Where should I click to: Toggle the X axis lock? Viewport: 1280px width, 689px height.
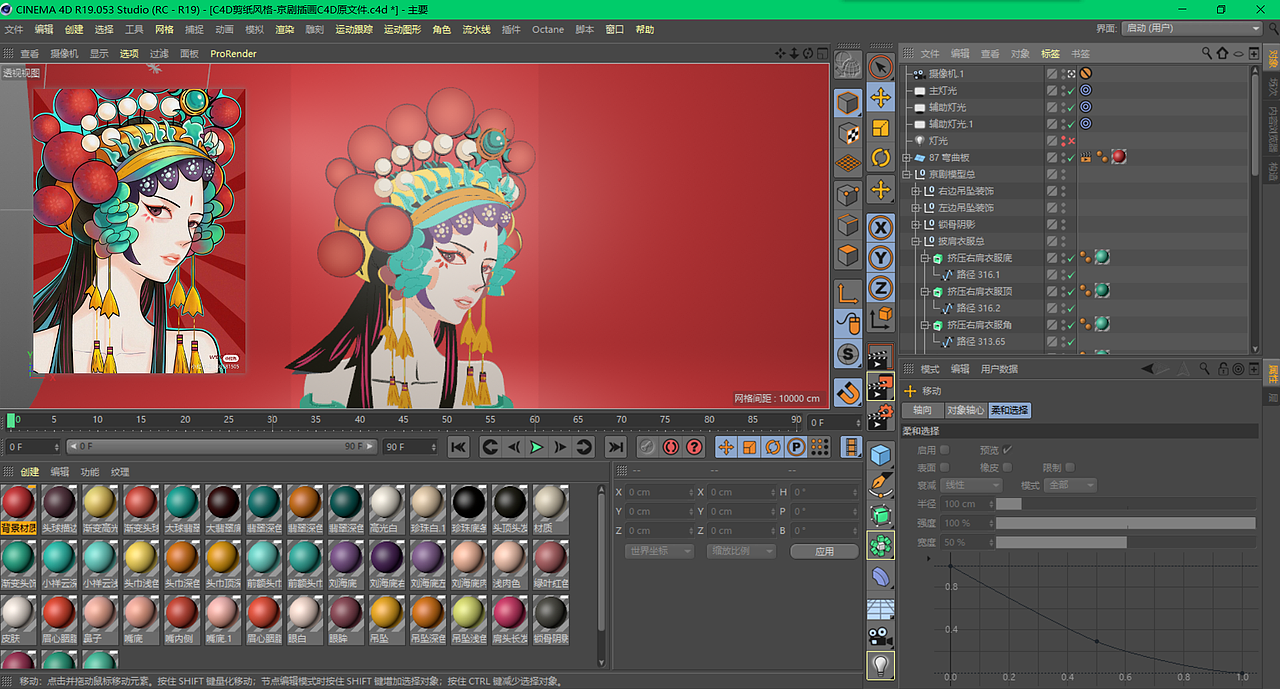[880, 227]
